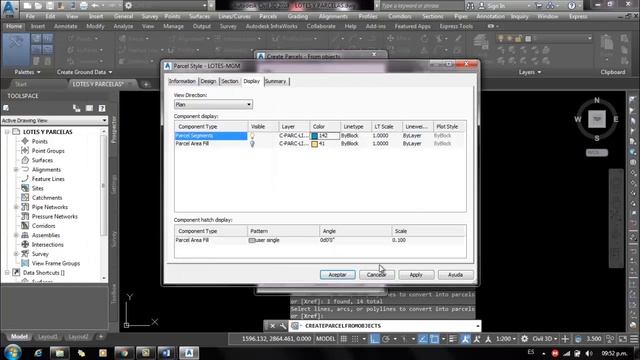Click the hatch pattern swatch for Parcel Area Fill
This screenshot has width=640, height=360.
pyautogui.click(x=252, y=240)
